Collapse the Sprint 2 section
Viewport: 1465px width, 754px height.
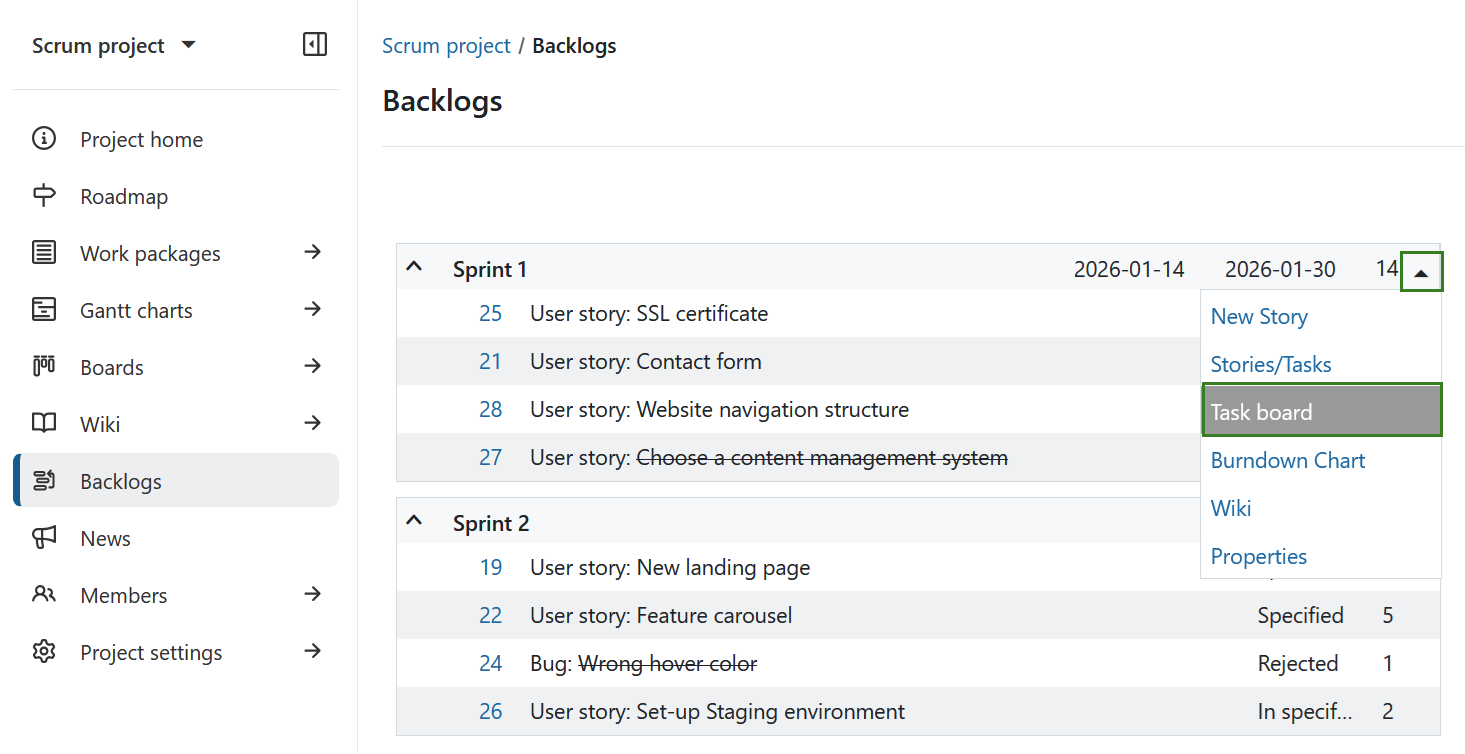pyautogui.click(x=414, y=519)
